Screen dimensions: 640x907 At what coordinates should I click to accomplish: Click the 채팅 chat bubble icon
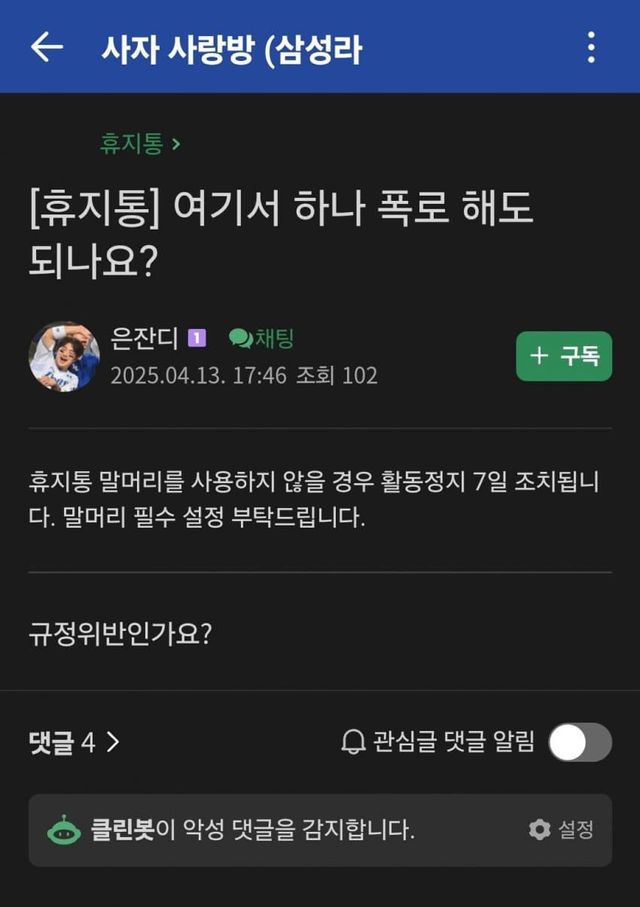pyautogui.click(x=240, y=339)
